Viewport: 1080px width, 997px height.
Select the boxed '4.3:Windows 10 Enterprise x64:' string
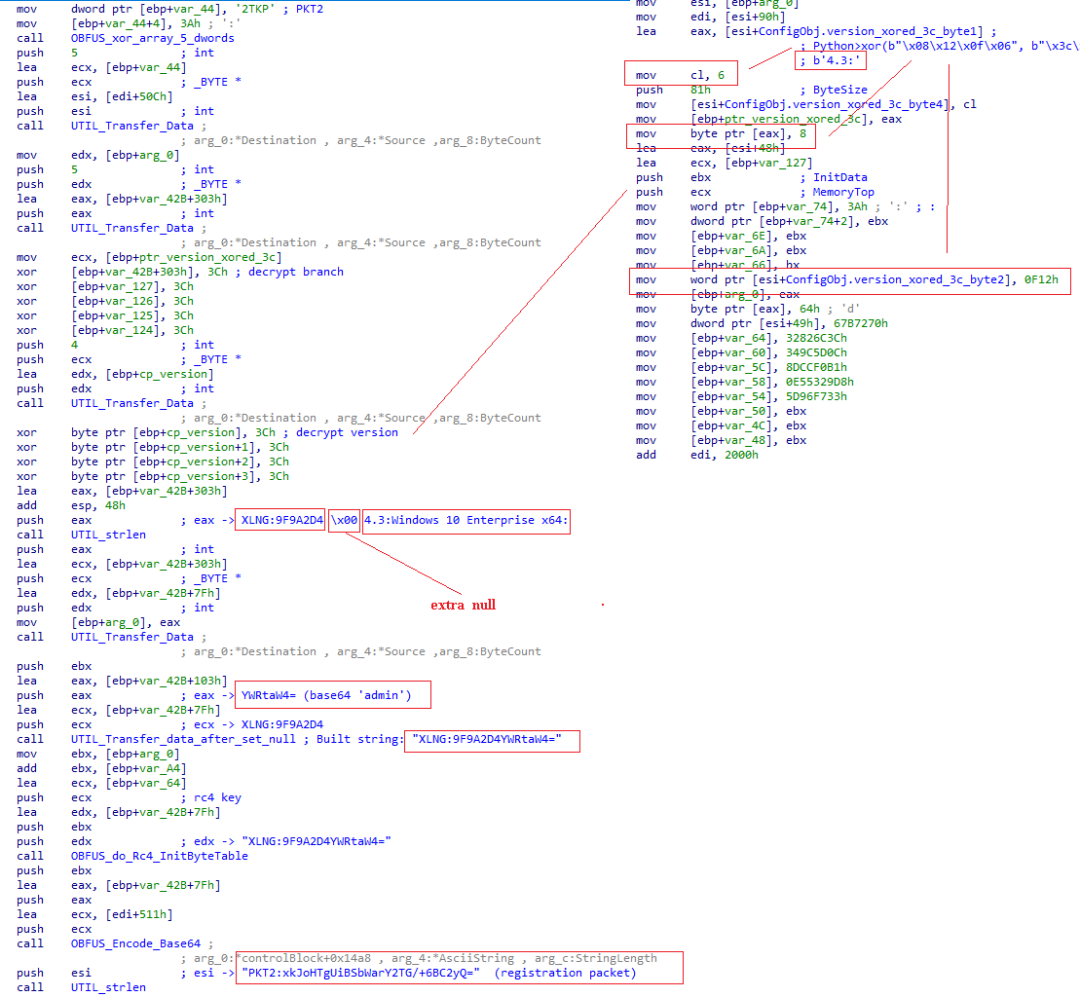[x=465, y=520]
